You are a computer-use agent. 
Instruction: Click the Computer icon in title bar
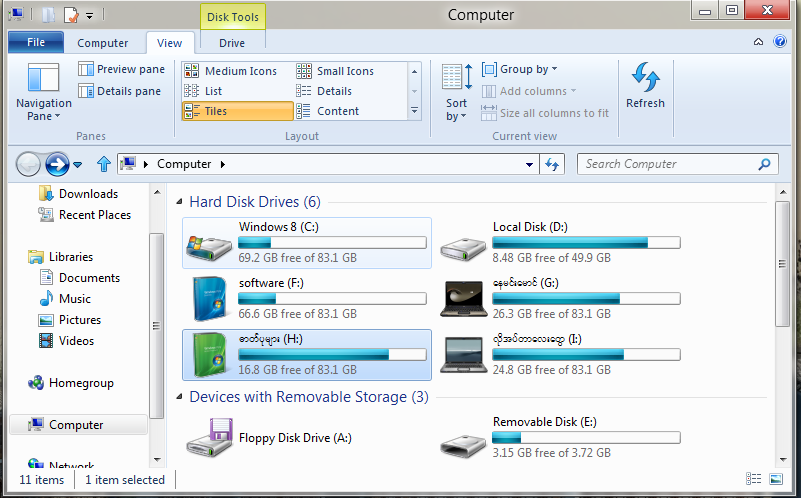click(x=16, y=14)
